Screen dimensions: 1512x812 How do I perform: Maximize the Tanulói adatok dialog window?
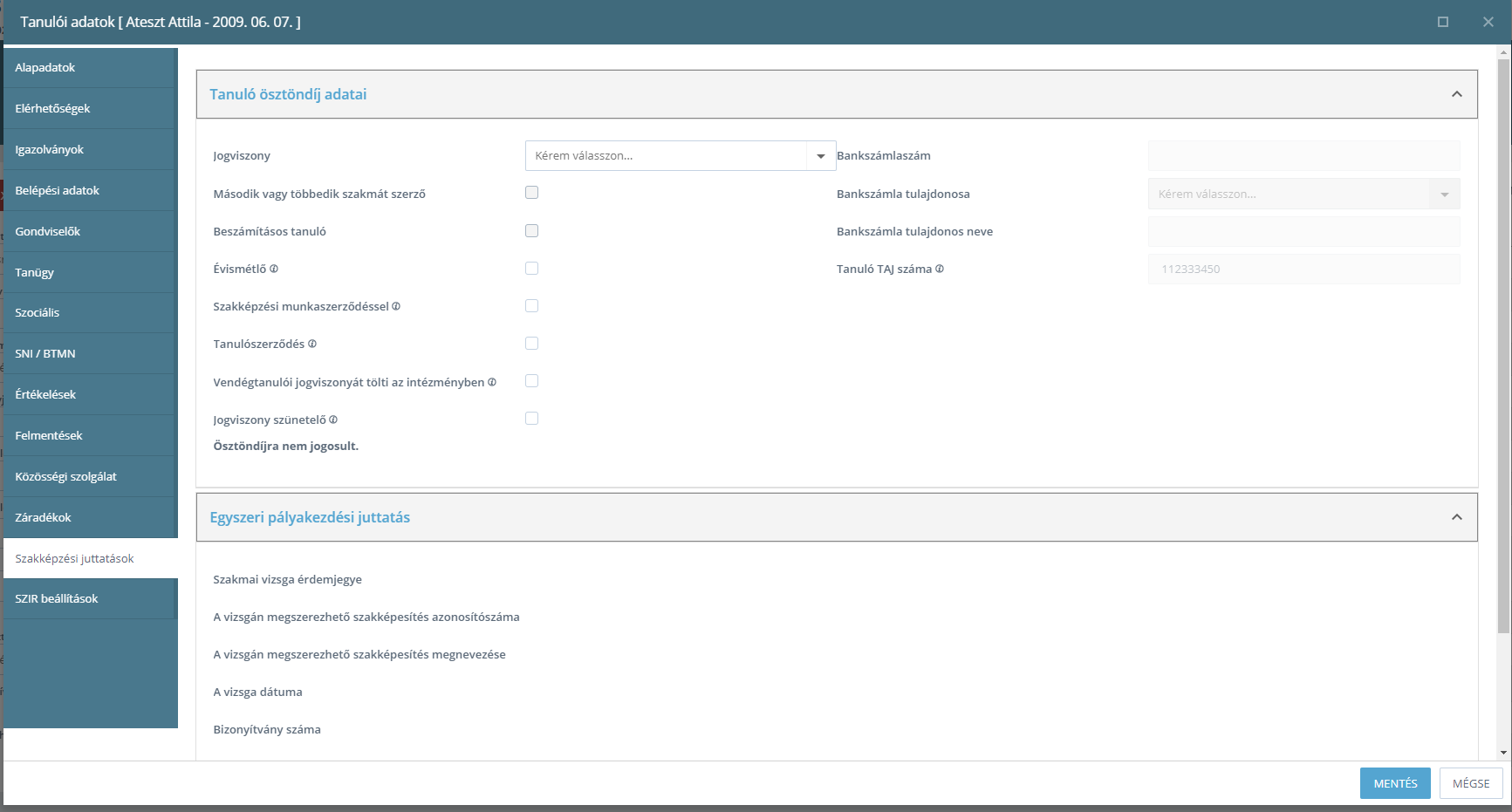point(1443,22)
